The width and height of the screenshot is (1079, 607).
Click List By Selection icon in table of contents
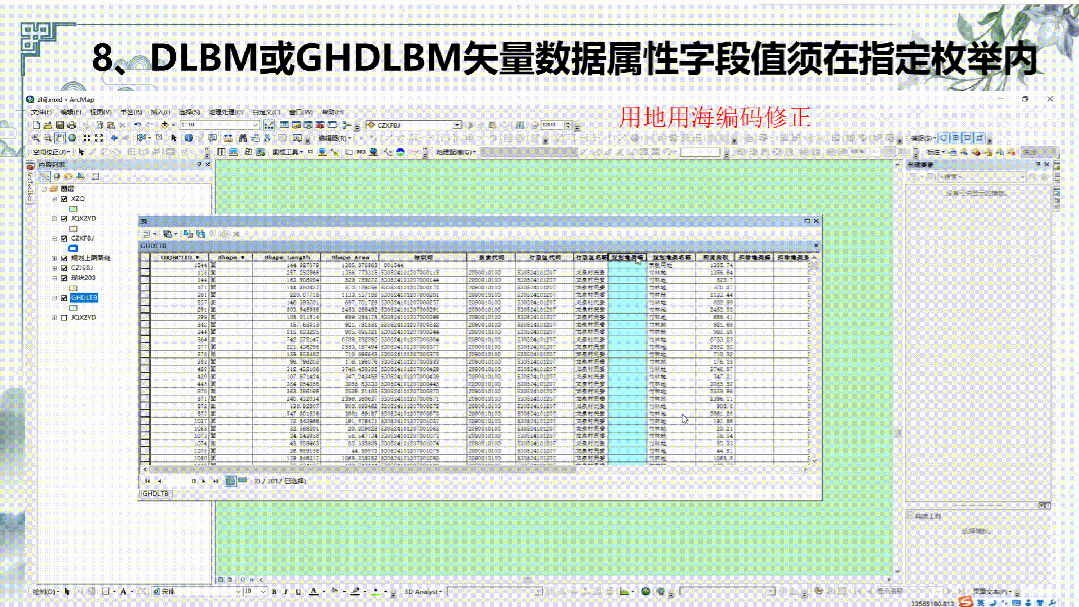pyautogui.click(x=80, y=177)
